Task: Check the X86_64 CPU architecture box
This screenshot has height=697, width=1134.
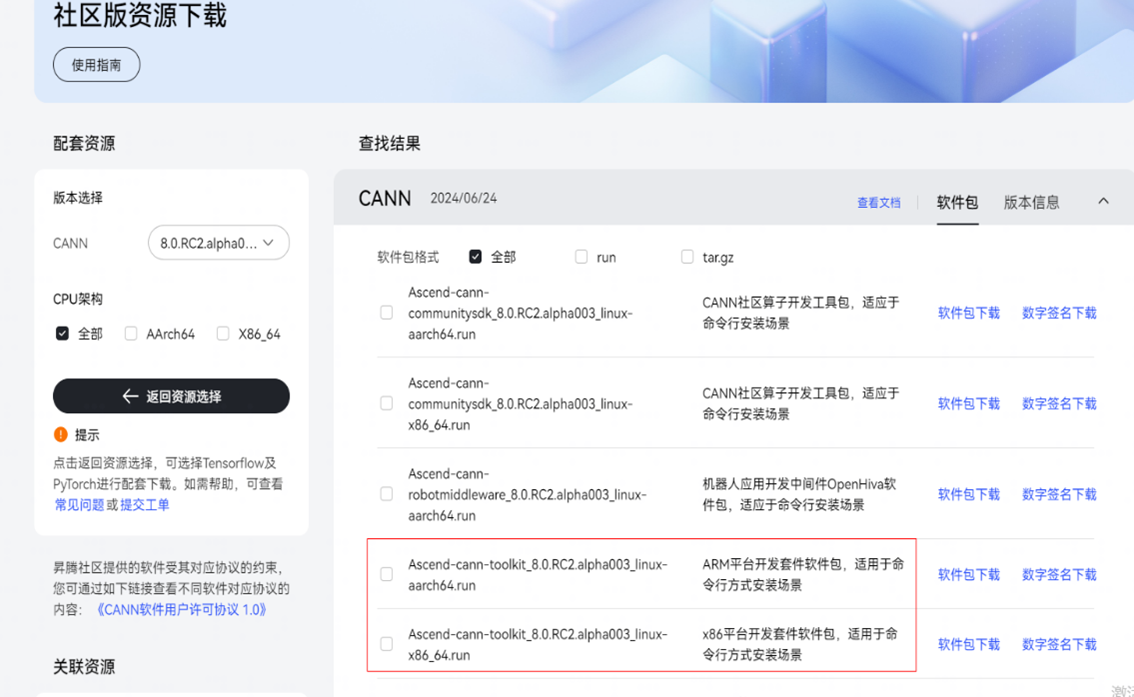Action: (x=223, y=334)
